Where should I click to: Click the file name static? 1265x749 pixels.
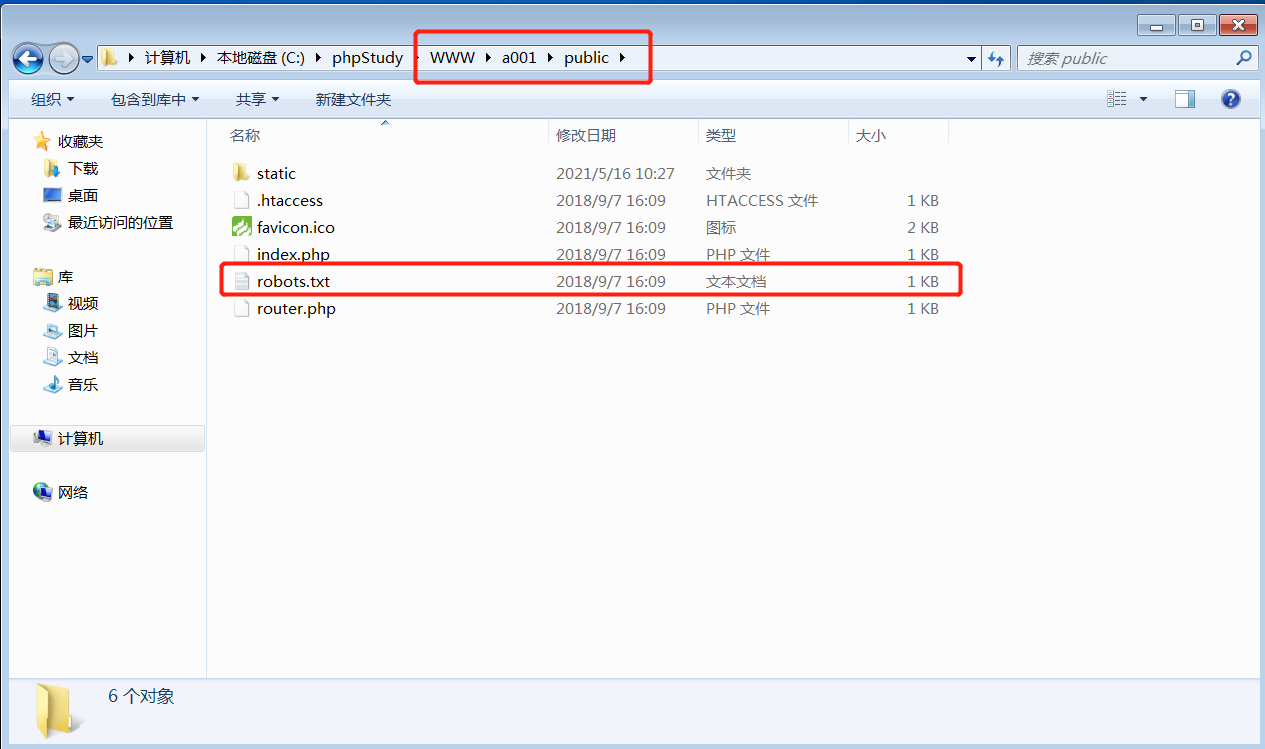[276, 173]
